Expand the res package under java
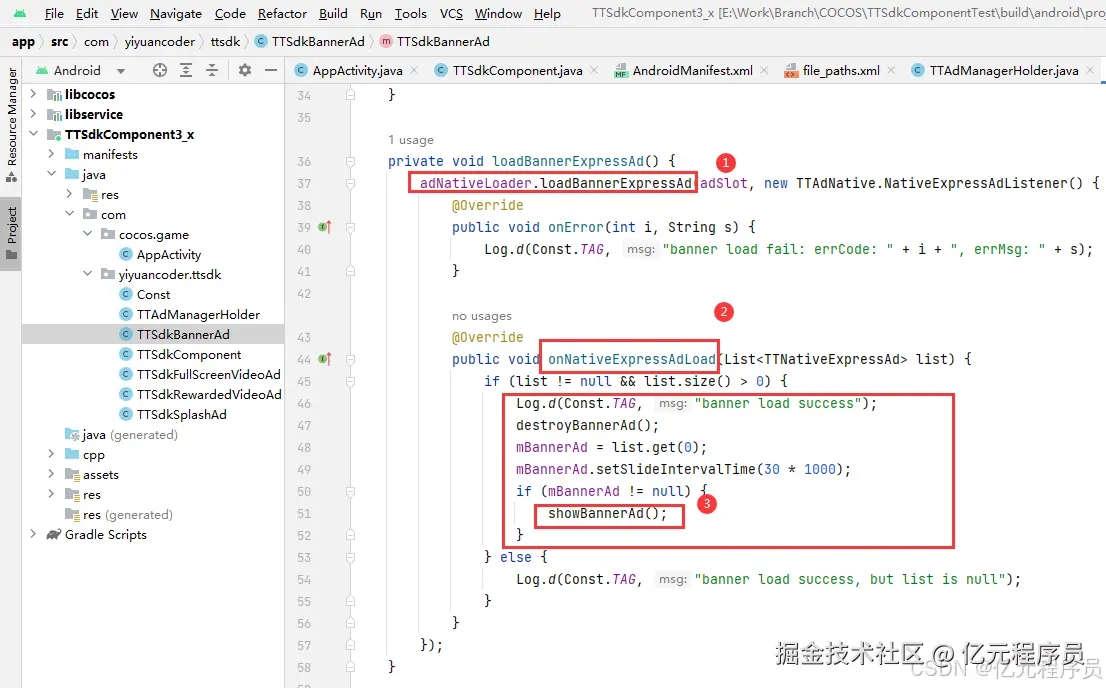This screenshot has width=1106, height=688. (69, 194)
